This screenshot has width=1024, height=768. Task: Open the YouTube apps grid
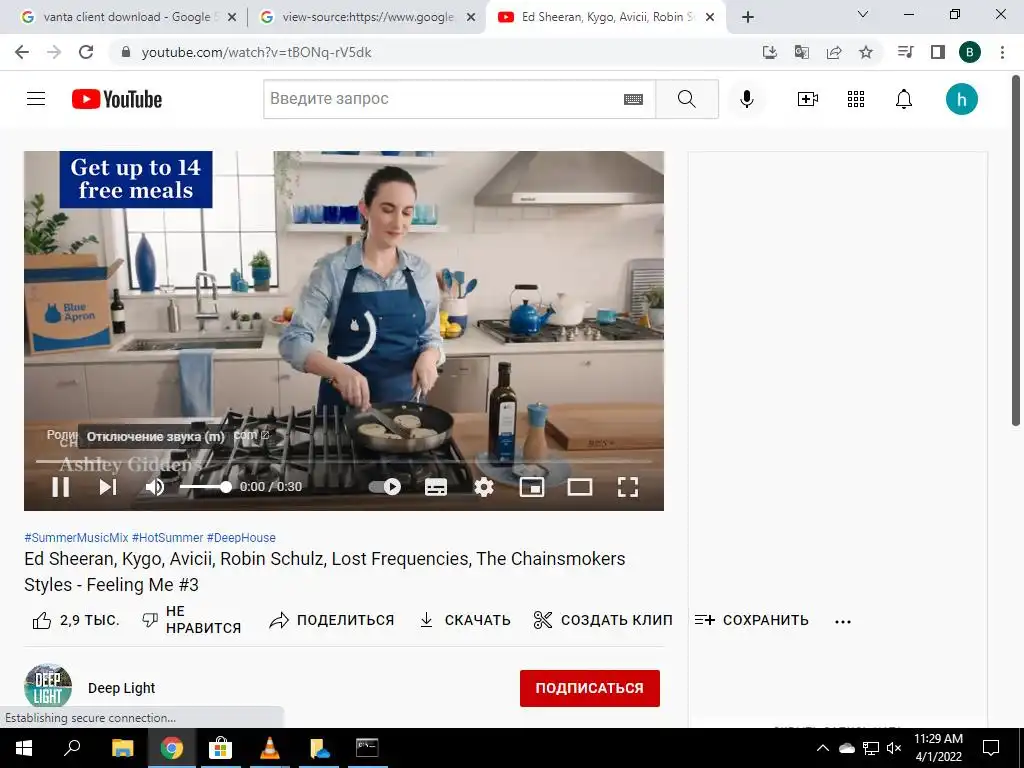(856, 99)
